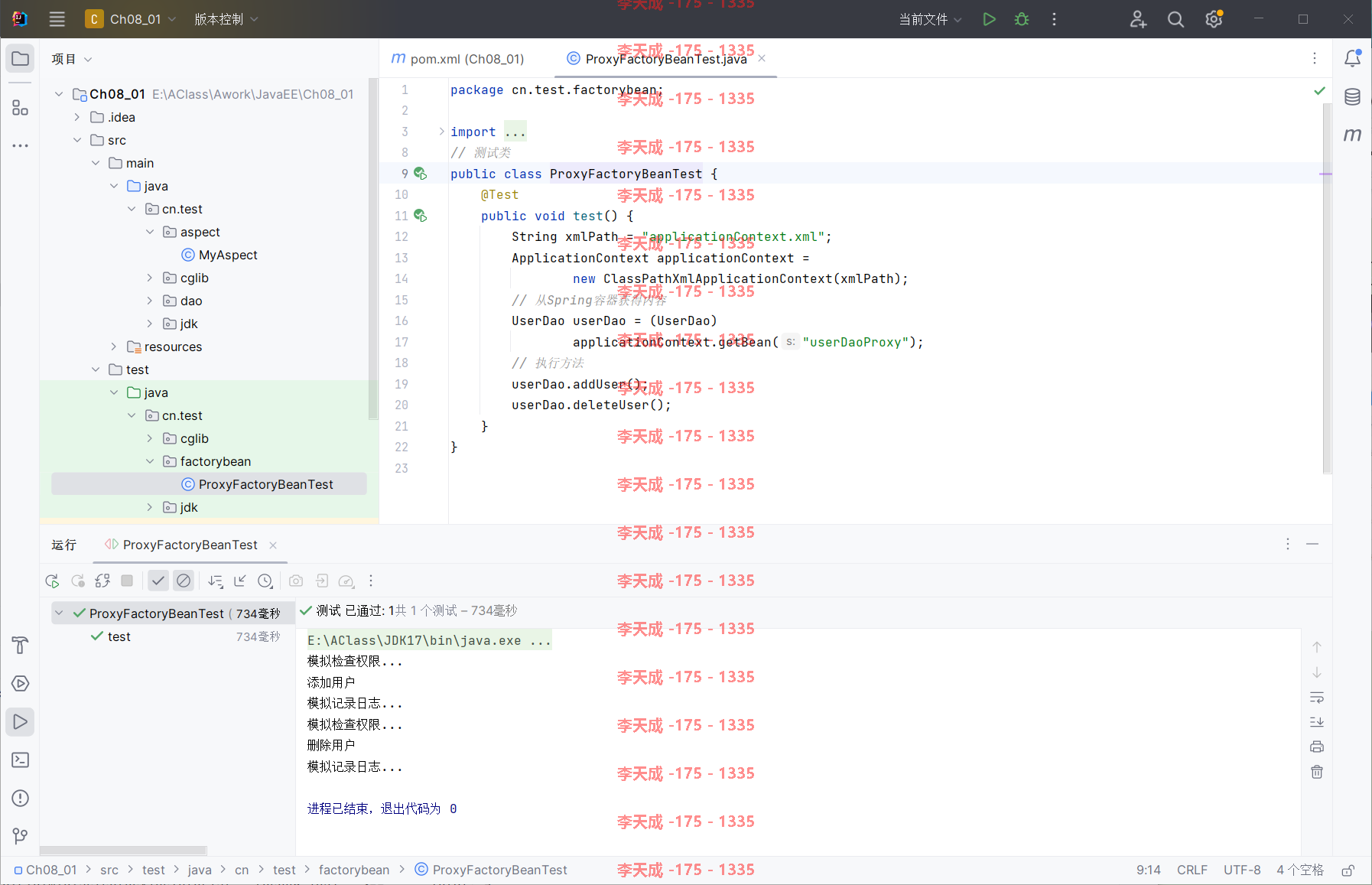The width and height of the screenshot is (1372, 885).
Task: Open Search Everywhere magnifier
Action: coord(1175,19)
